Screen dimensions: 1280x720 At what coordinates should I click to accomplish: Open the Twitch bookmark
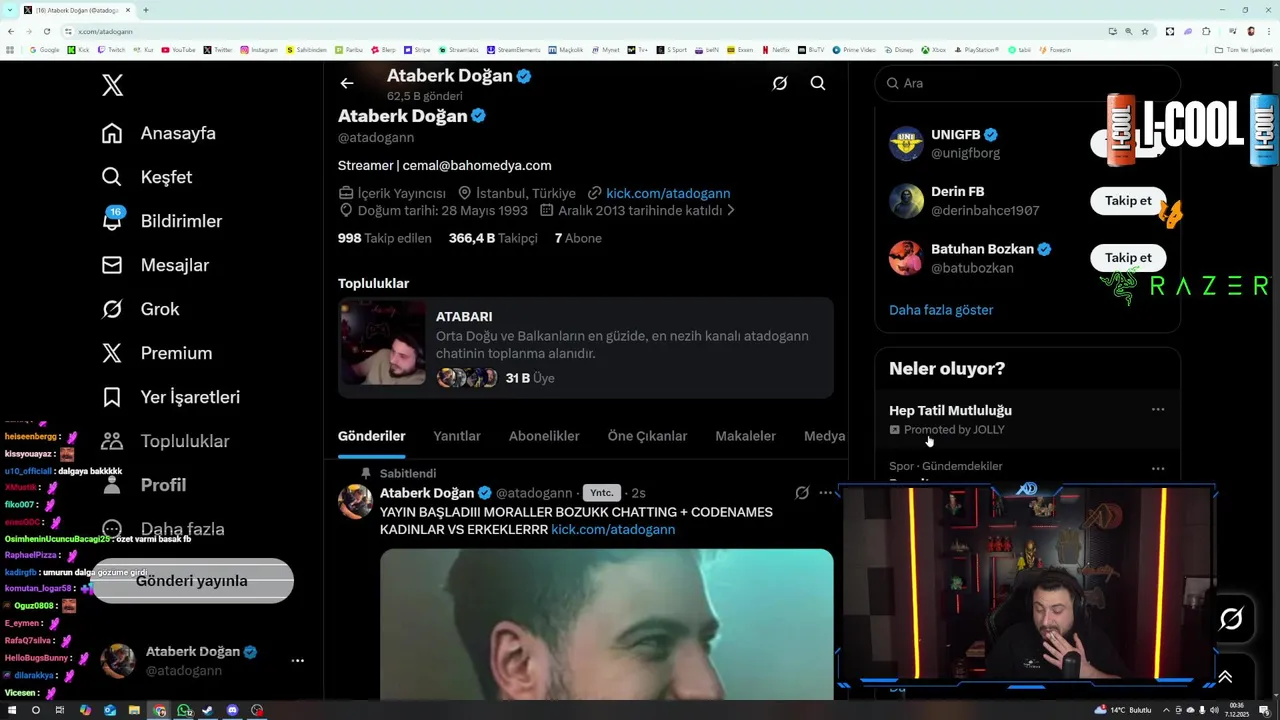tap(112, 50)
